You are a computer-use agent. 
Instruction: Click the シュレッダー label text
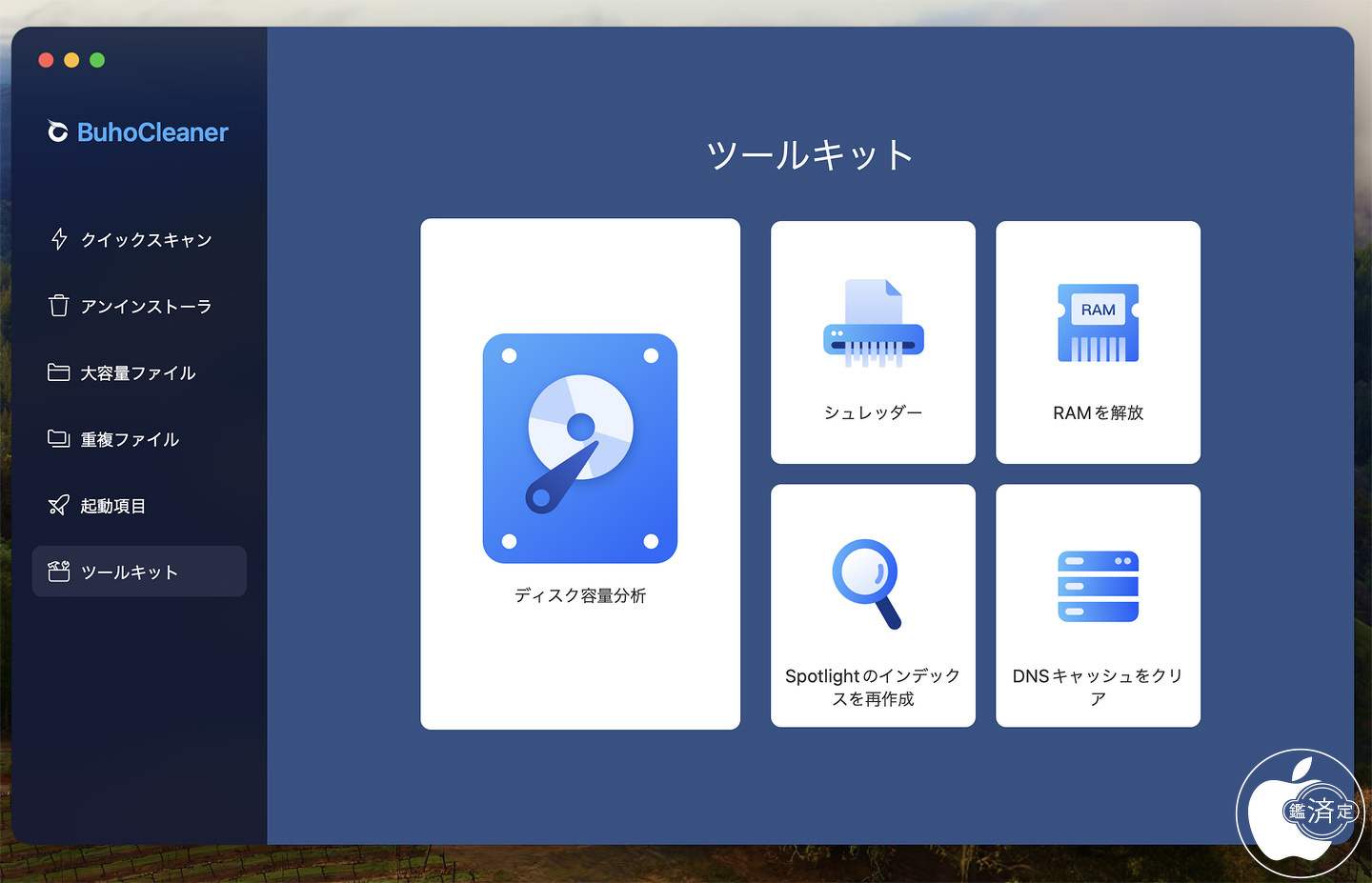[874, 412]
